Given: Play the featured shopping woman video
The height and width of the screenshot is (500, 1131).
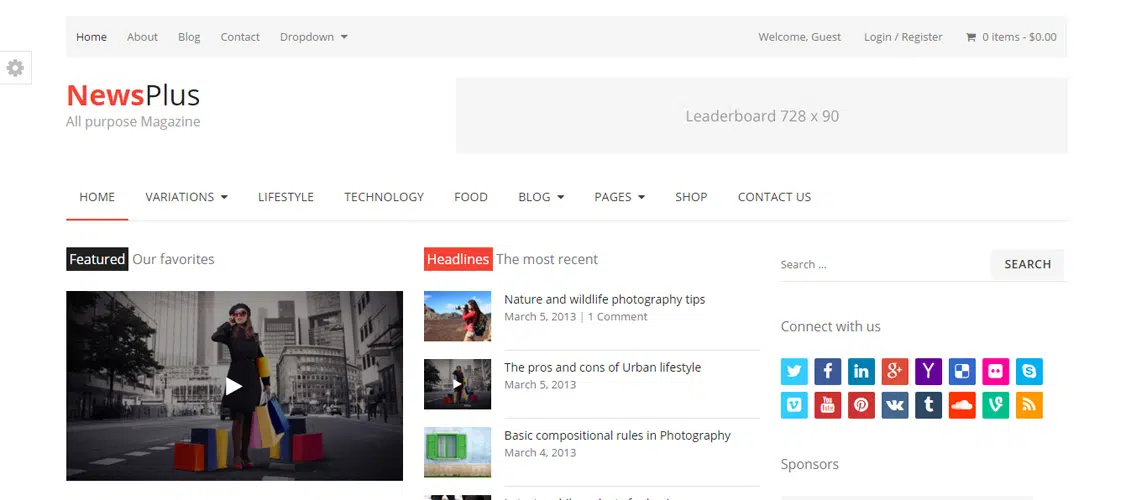Looking at the screenshot, I should point(234,386).
